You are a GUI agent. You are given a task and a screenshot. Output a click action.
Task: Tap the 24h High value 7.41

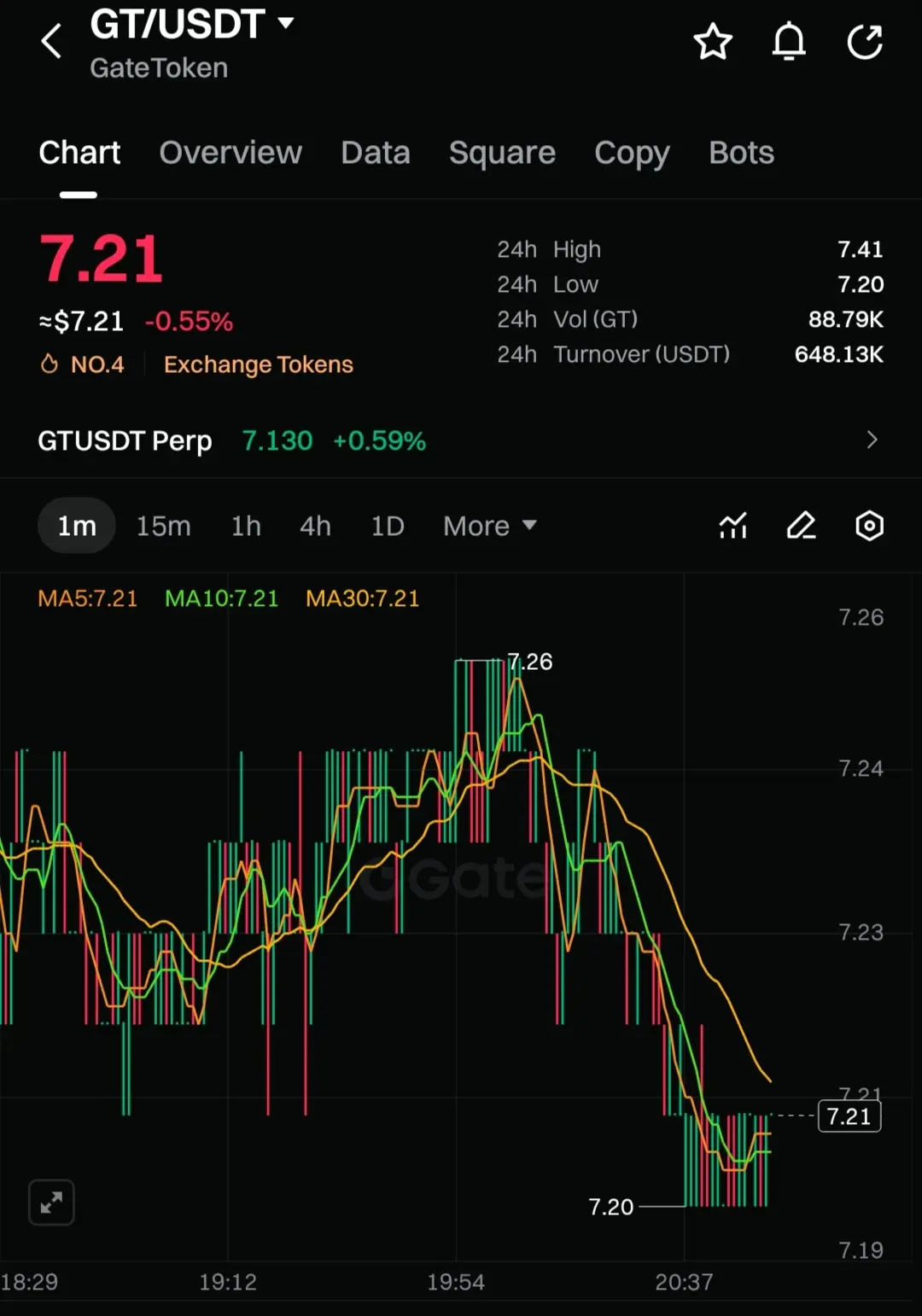(x=861, y=249)
